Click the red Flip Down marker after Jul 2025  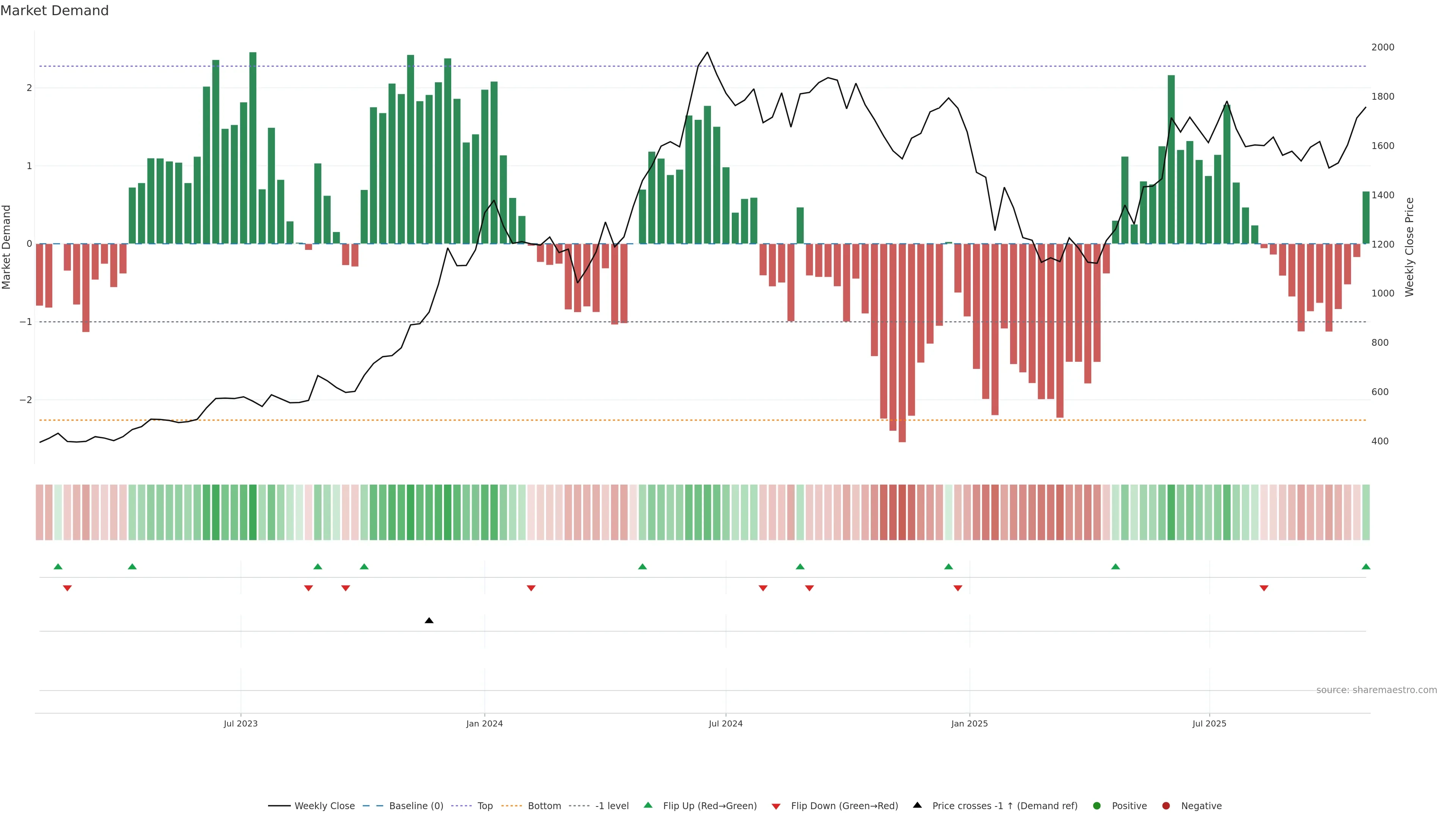[1264, 588]
